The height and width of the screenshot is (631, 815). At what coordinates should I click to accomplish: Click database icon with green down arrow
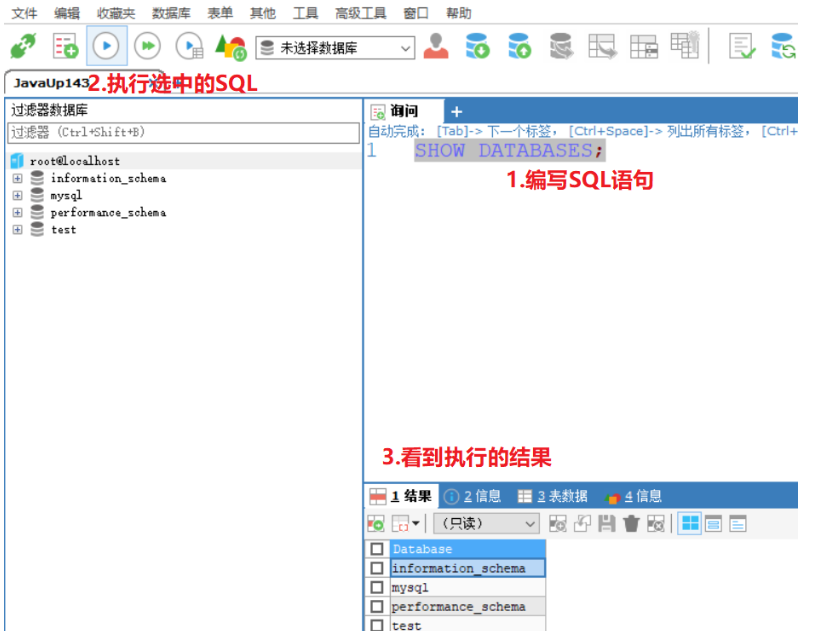point(478,47)
